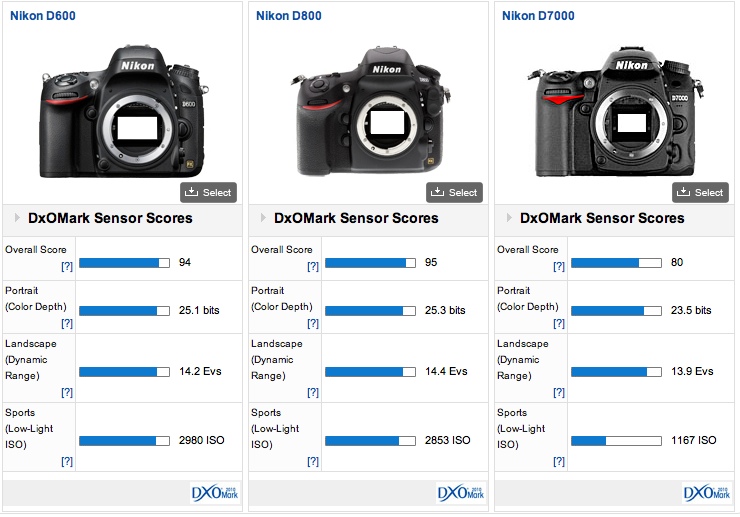The width and height of the screenshot is (740, 517).
Task: Click the Nikon D7000 camera image
Action: click(x=615, y=112)
